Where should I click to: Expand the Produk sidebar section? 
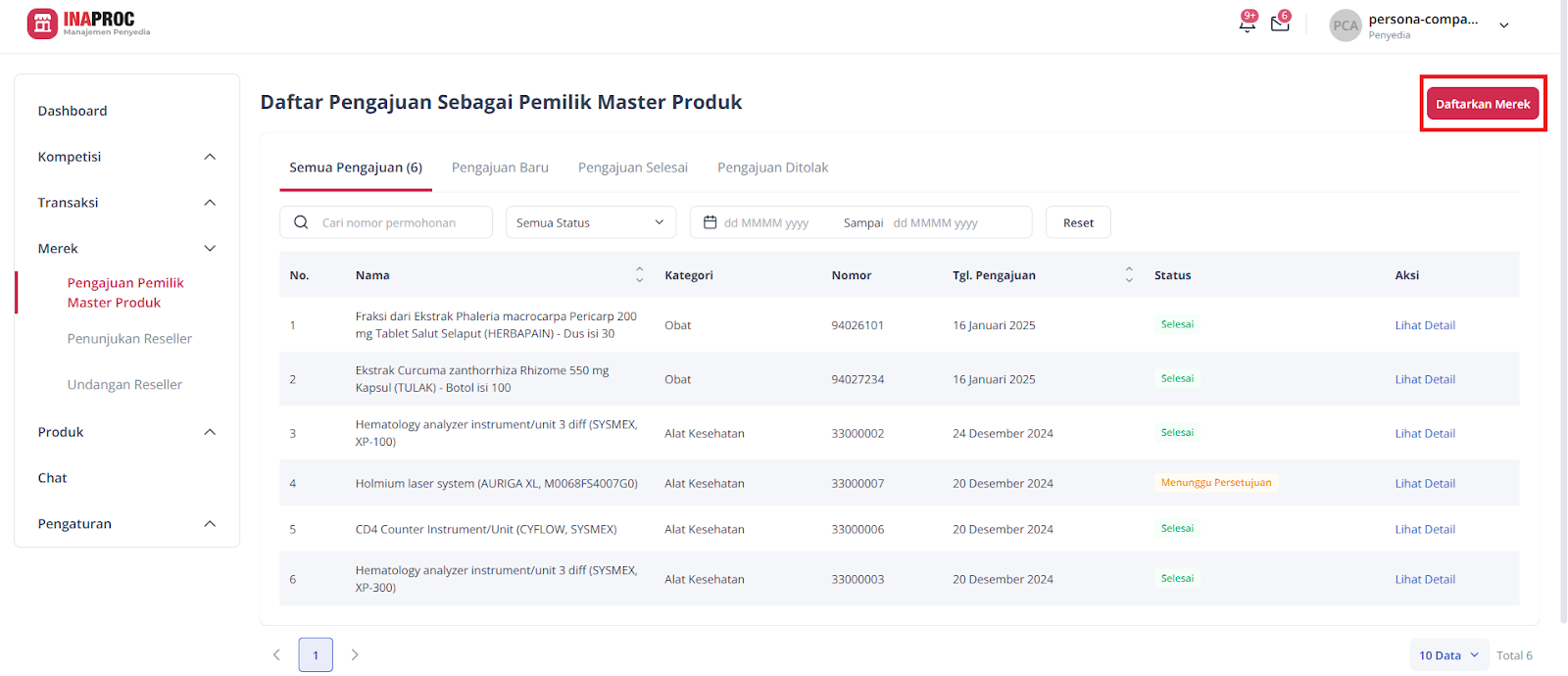pyautogui.click(x=210, y=432)
